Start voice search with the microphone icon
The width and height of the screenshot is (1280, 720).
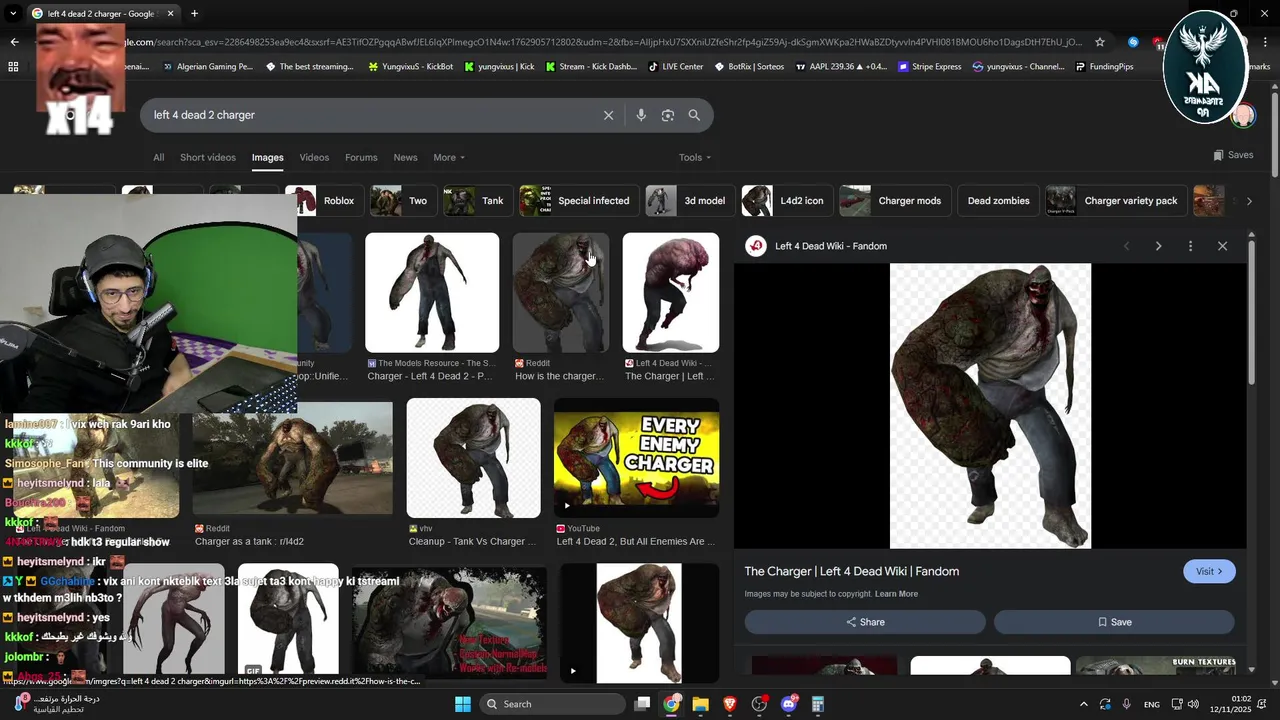641,115
